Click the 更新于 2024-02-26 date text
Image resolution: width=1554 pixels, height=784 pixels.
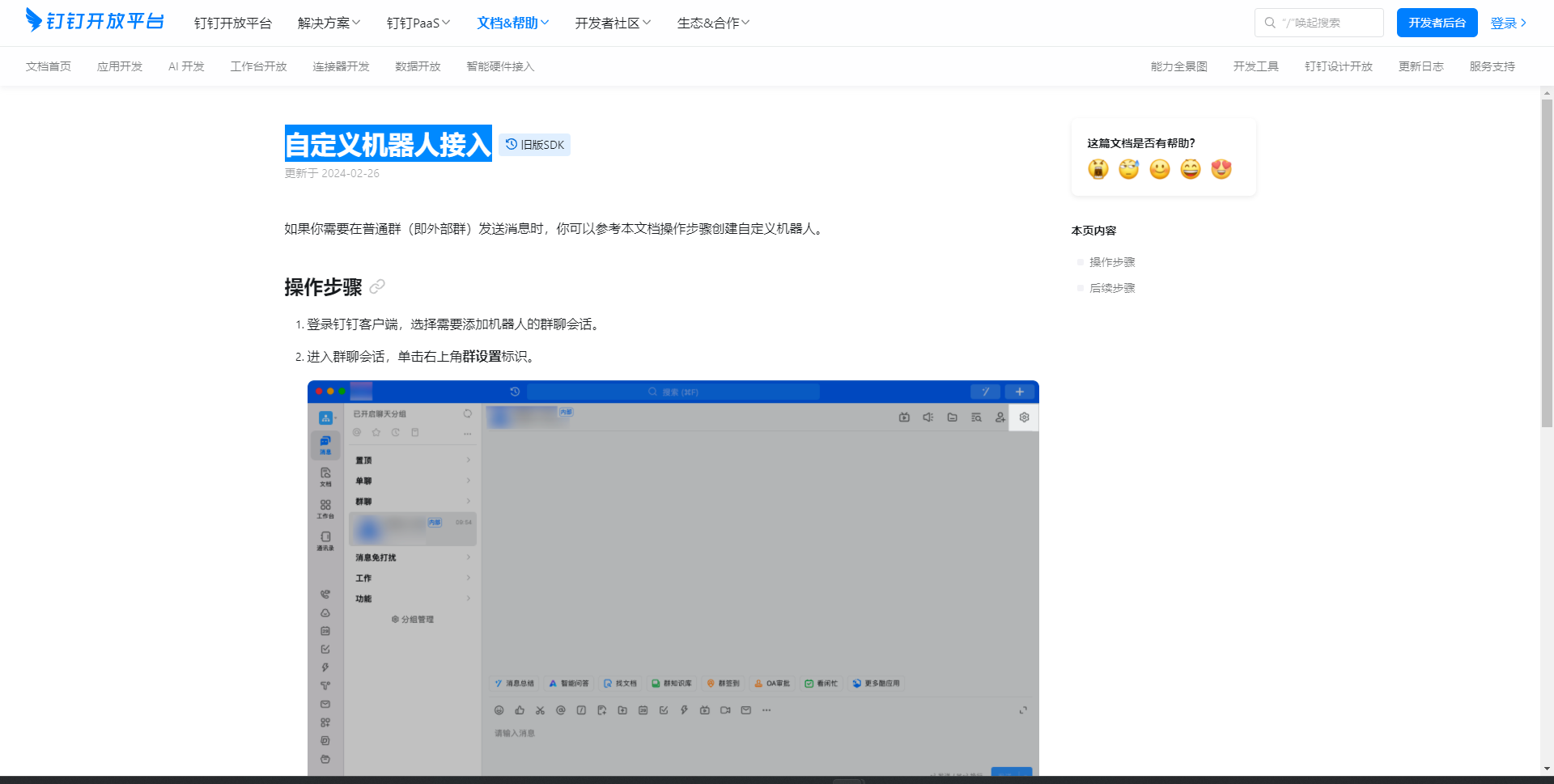[332, 173]
